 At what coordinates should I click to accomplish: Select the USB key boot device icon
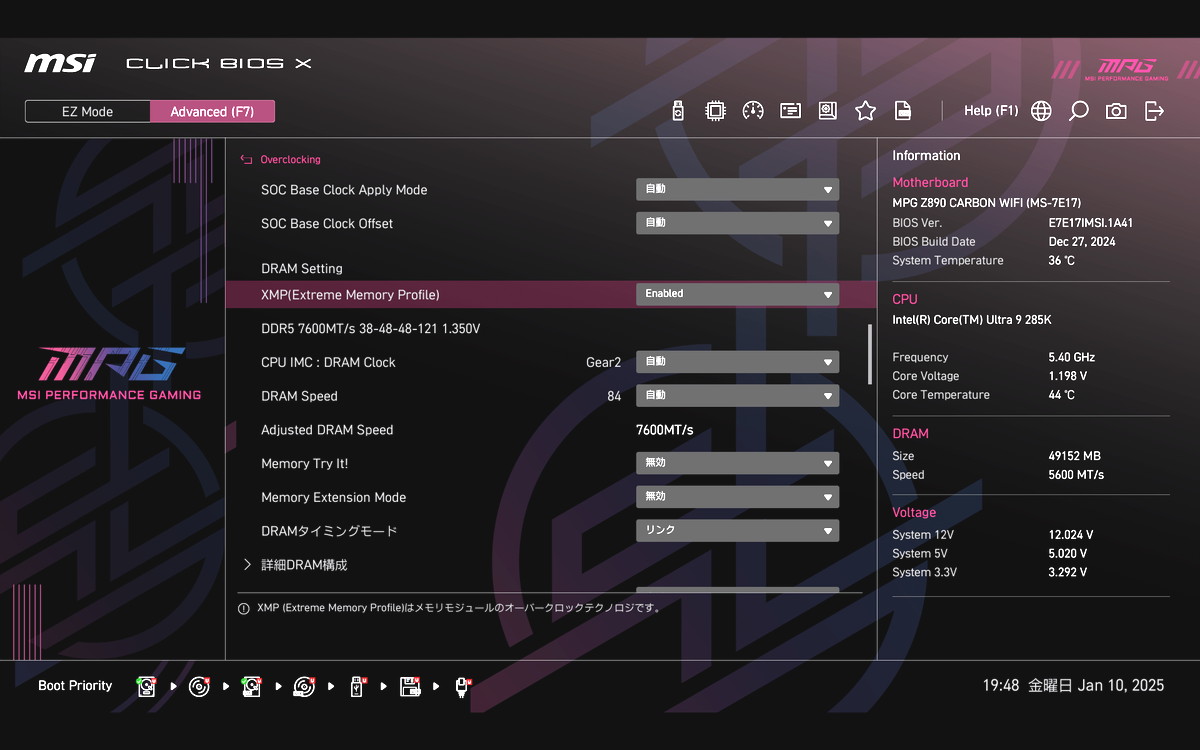[357, 686]
